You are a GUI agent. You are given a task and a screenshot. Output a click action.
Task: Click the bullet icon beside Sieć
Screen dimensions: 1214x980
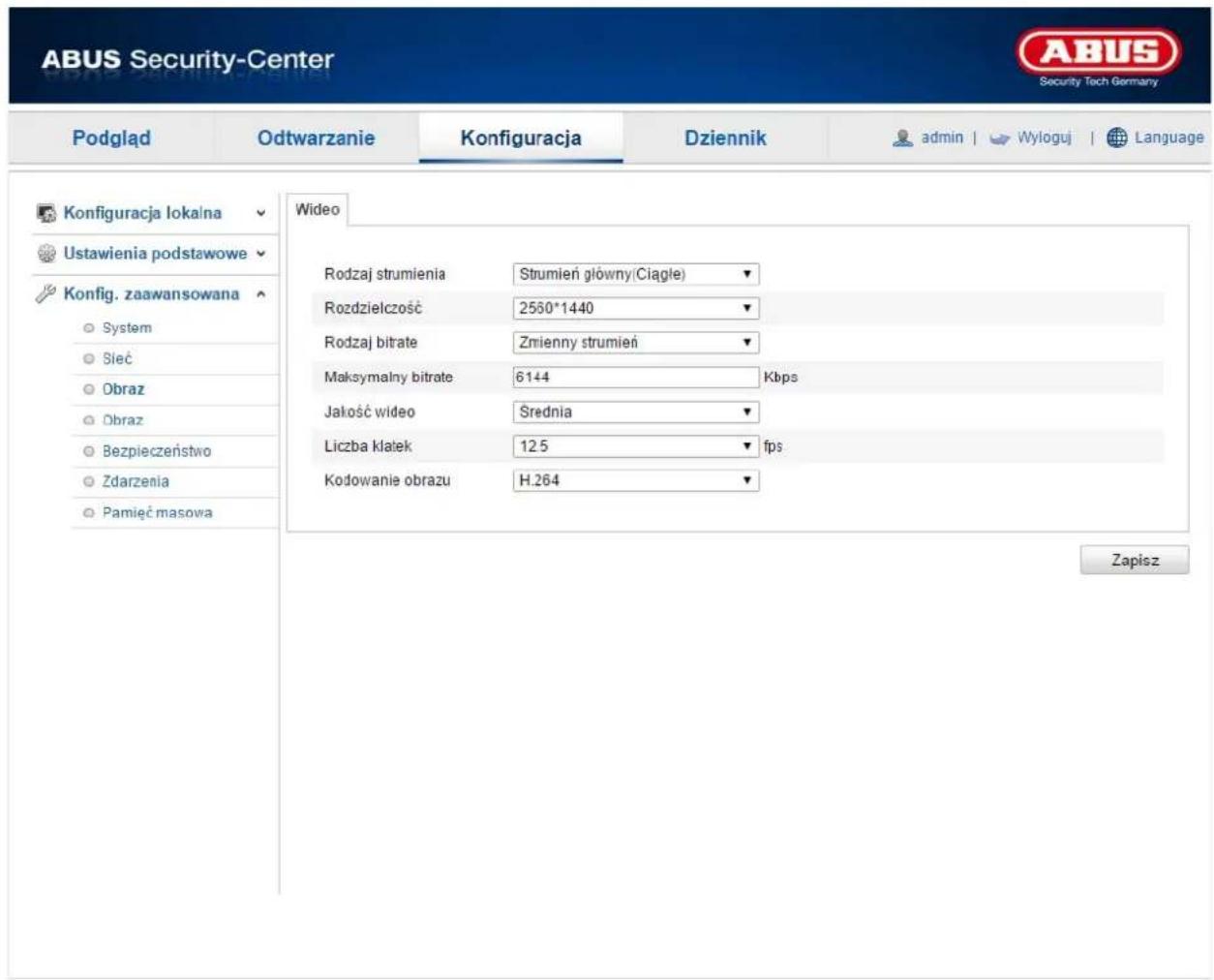tap(89, 359)
